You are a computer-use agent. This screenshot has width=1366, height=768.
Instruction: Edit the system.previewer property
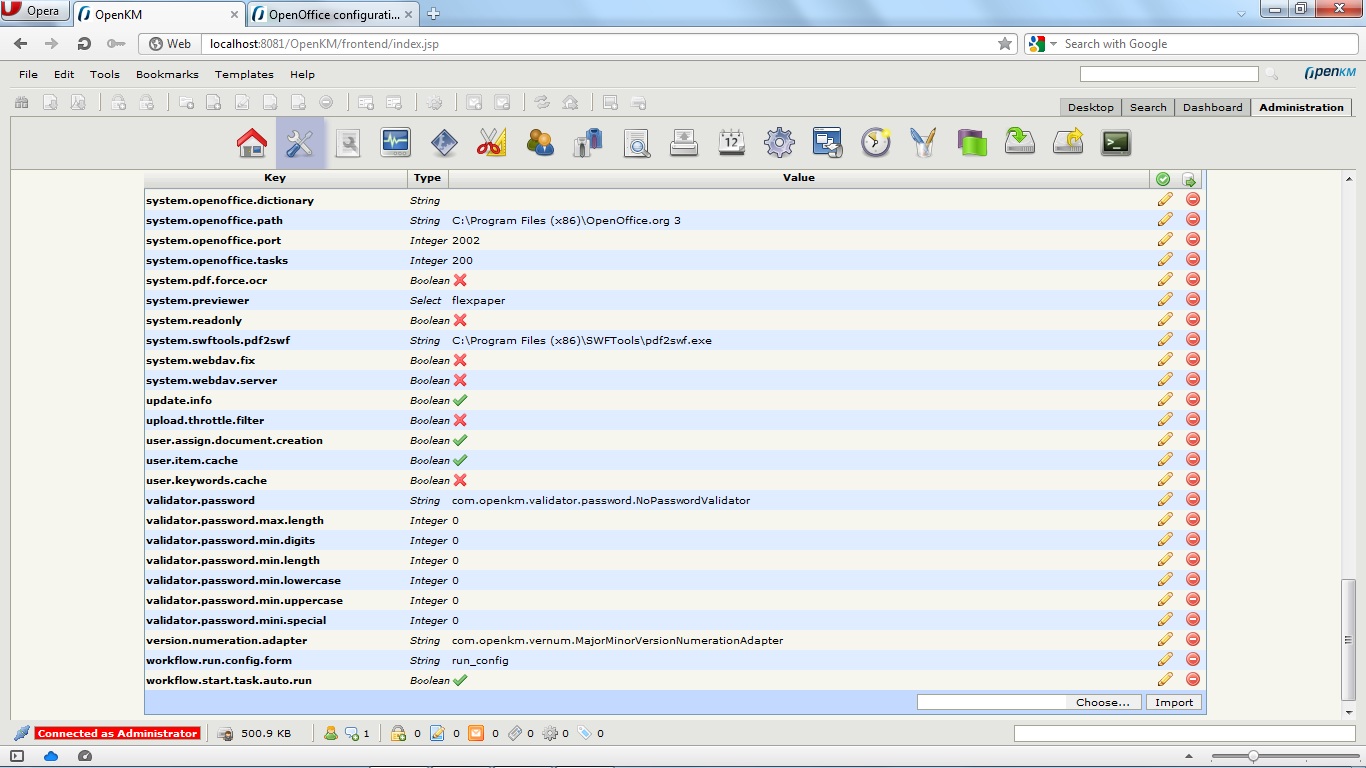point(1165,300)
